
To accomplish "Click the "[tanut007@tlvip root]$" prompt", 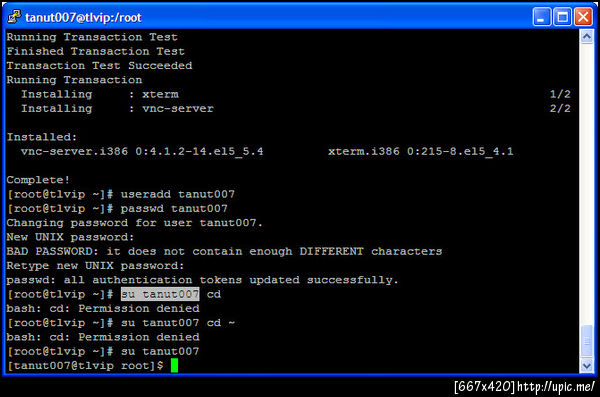I will [x=85, y=366].
